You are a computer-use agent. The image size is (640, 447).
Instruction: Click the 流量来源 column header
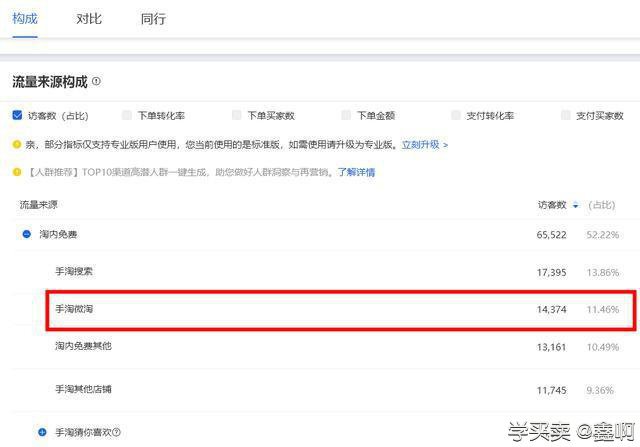point(39,205)
